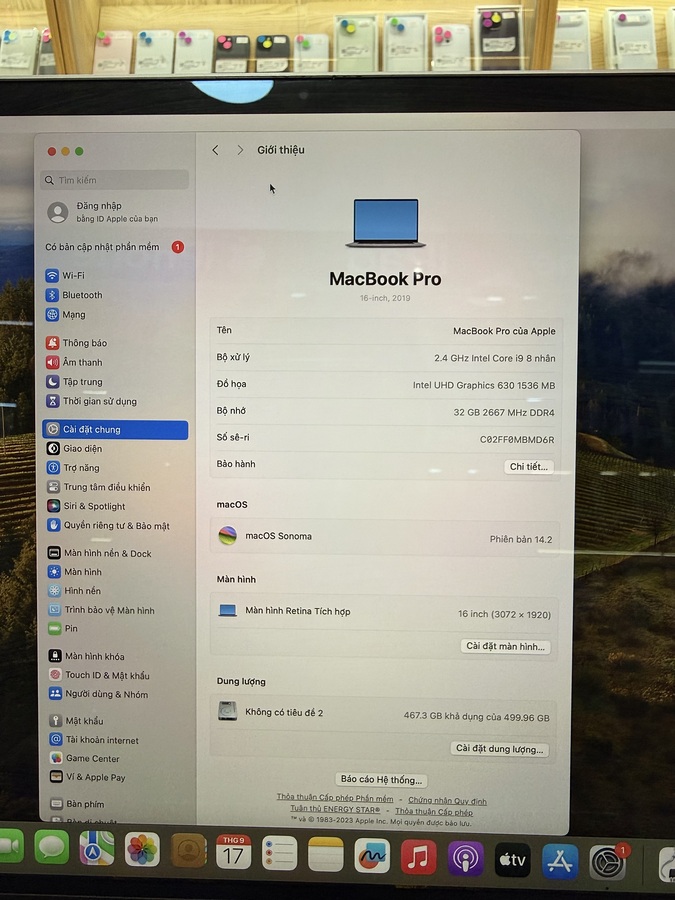Open Bluetooth settings pane
Screen dimensions: 675x900
74,295
